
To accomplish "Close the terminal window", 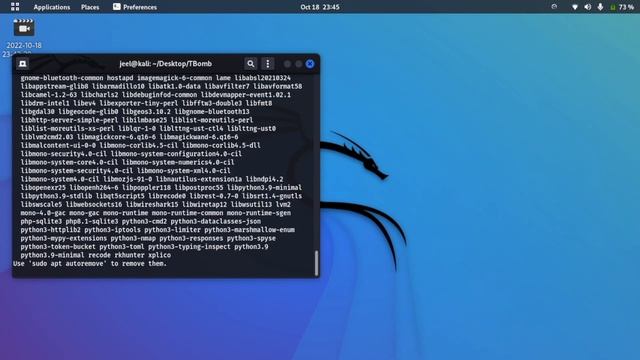I will (x=310, y=64).
